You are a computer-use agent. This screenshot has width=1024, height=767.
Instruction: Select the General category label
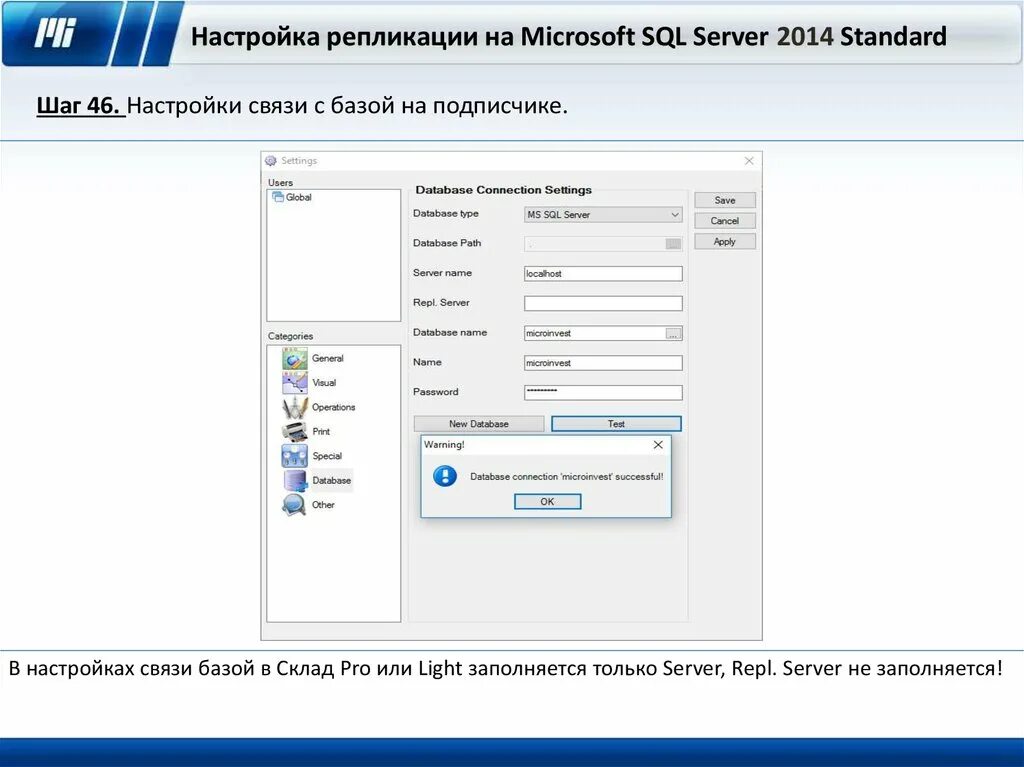(x=327, y=359)
